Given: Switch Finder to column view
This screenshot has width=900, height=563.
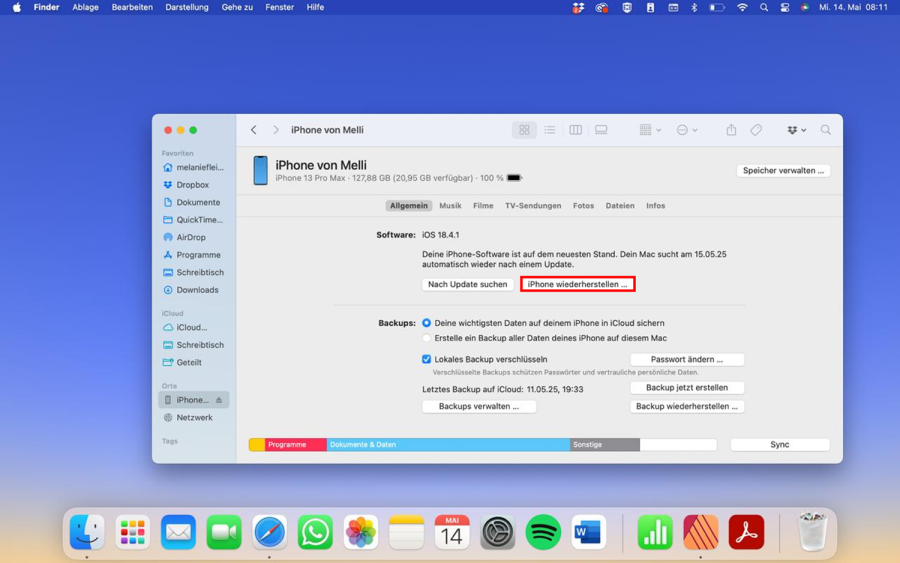Looking at the screenshot, I should (576, 130).
